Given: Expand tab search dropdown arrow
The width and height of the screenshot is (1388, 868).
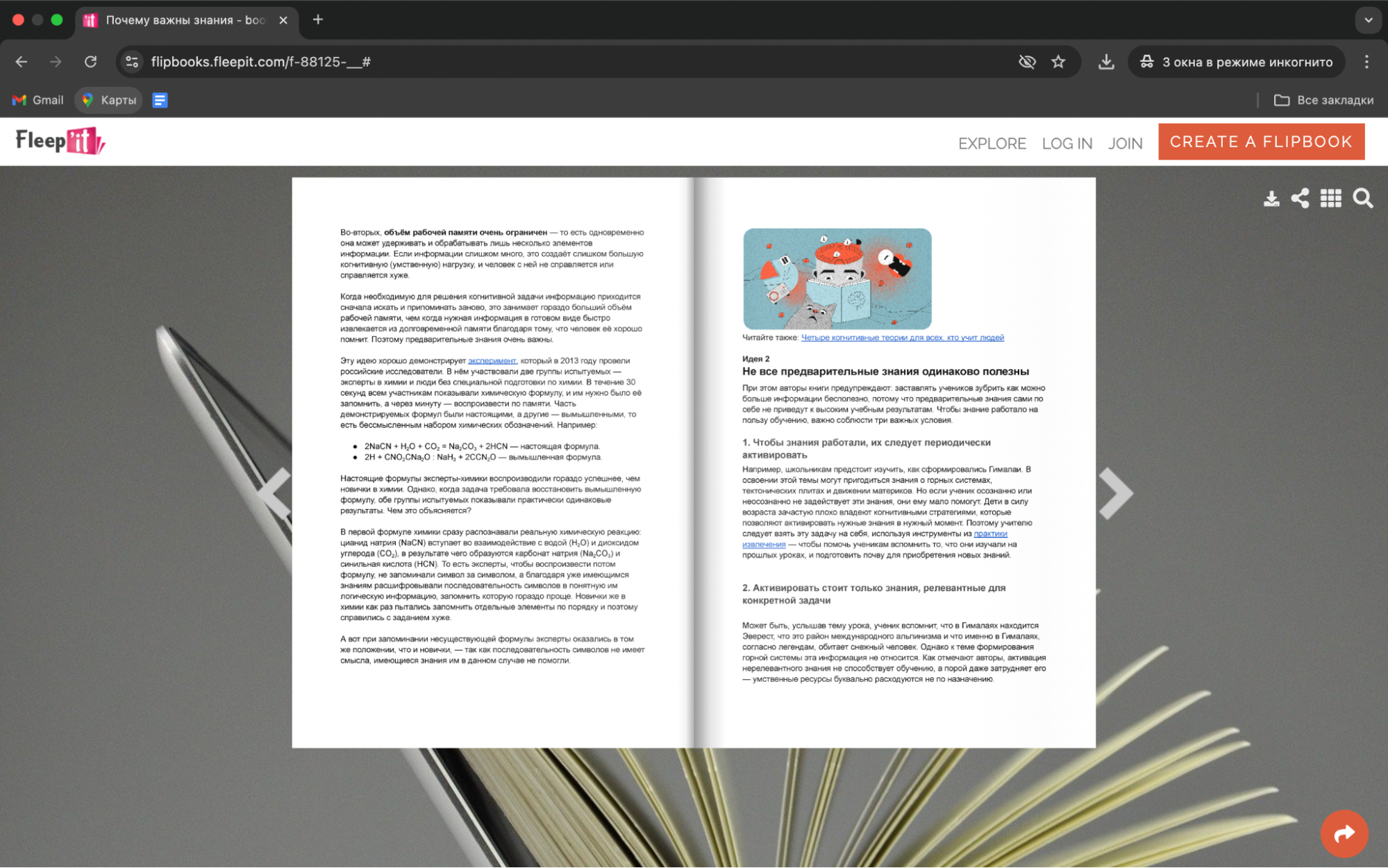Looking at the screenshot, I should 1368,20.
